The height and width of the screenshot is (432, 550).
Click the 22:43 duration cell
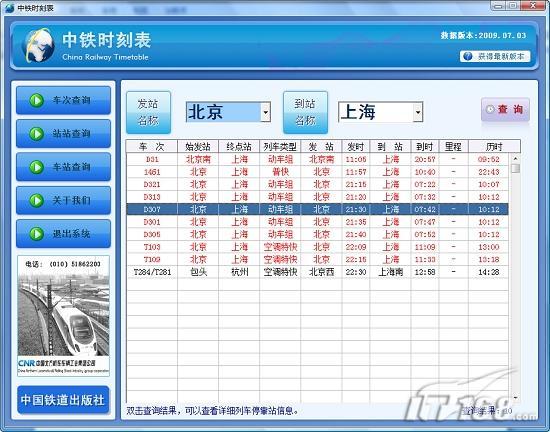pos(489,172)
